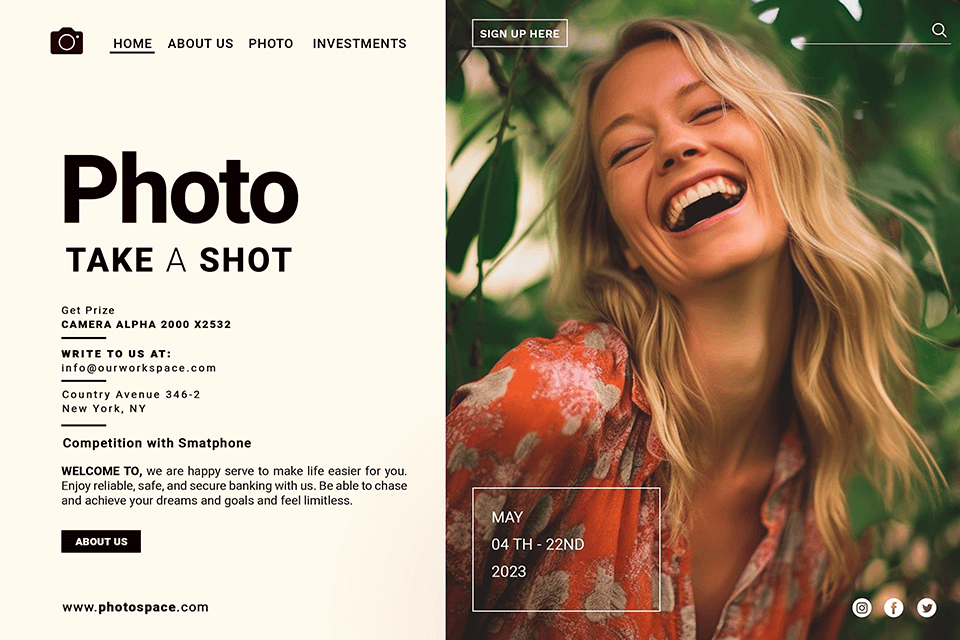Open the Instagram social icon

tap(861, 608)
